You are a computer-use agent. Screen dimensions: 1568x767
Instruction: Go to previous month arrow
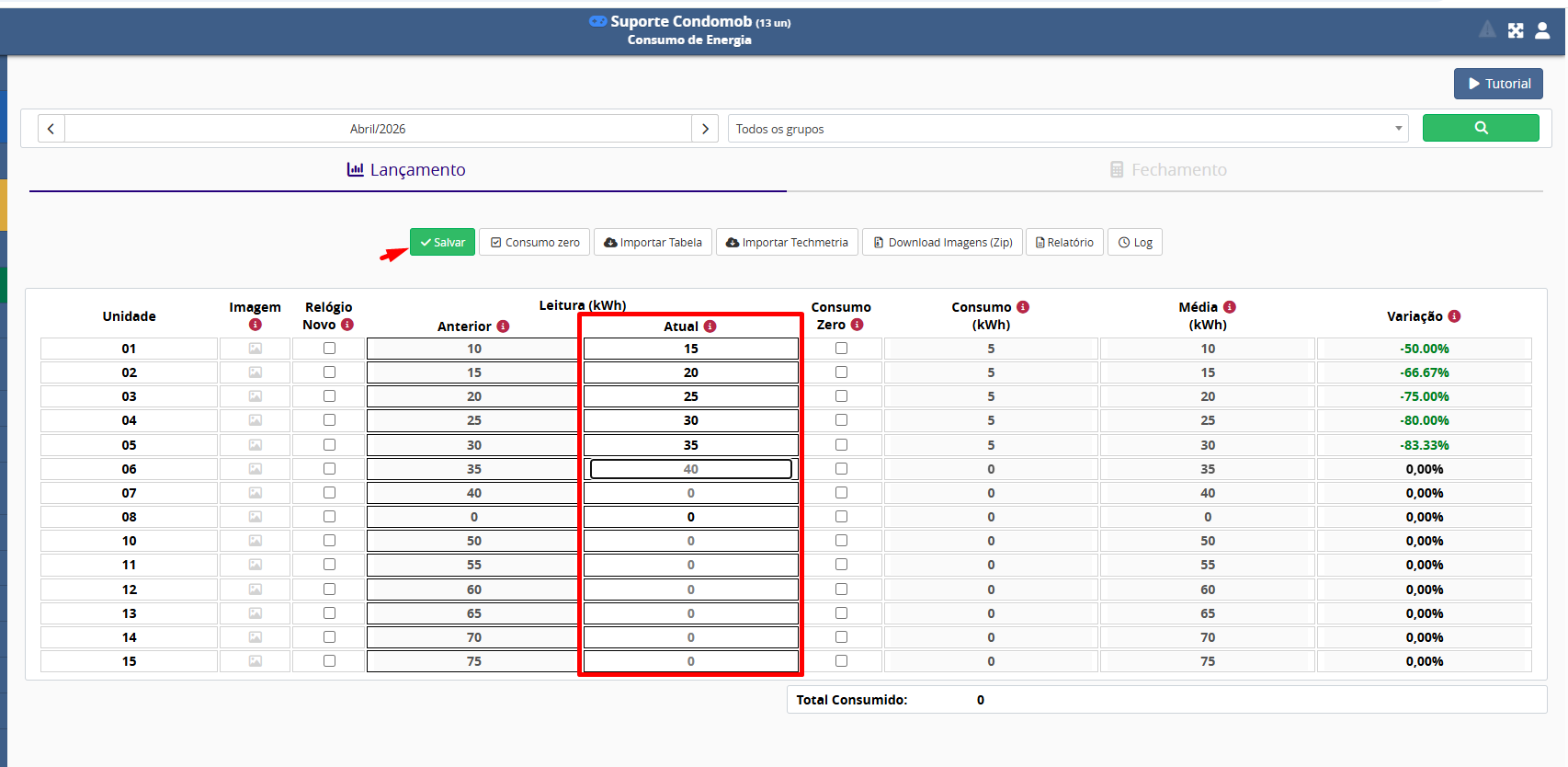(51, 129)
